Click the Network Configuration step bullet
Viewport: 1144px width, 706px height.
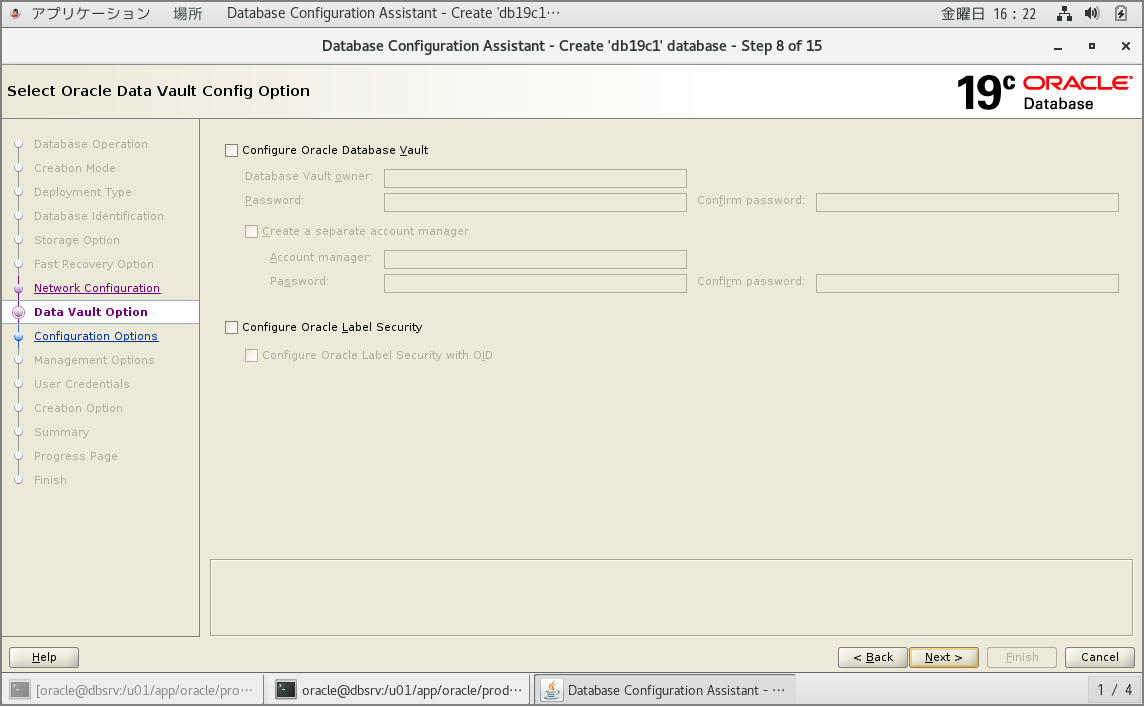(18, 288)
